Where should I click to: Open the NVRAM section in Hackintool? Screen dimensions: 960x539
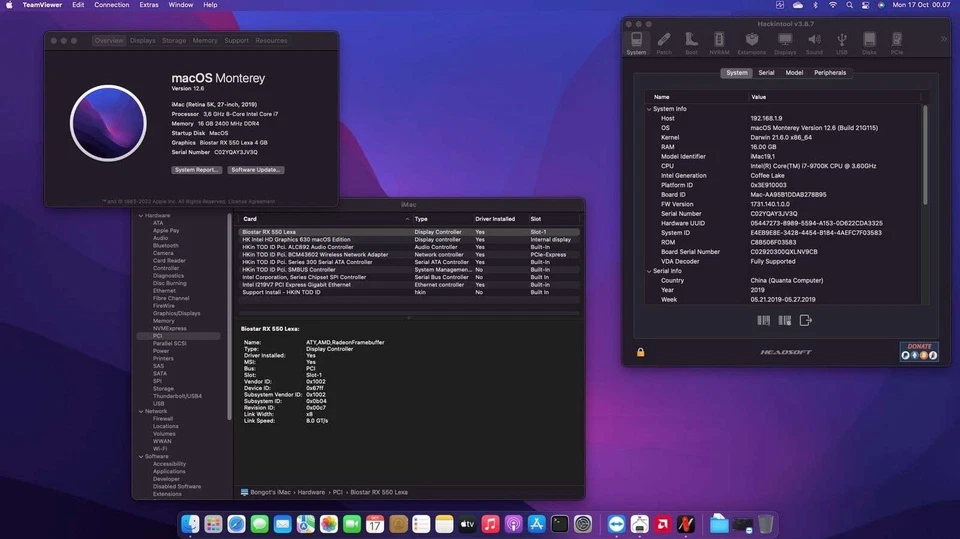coord(719,43)
